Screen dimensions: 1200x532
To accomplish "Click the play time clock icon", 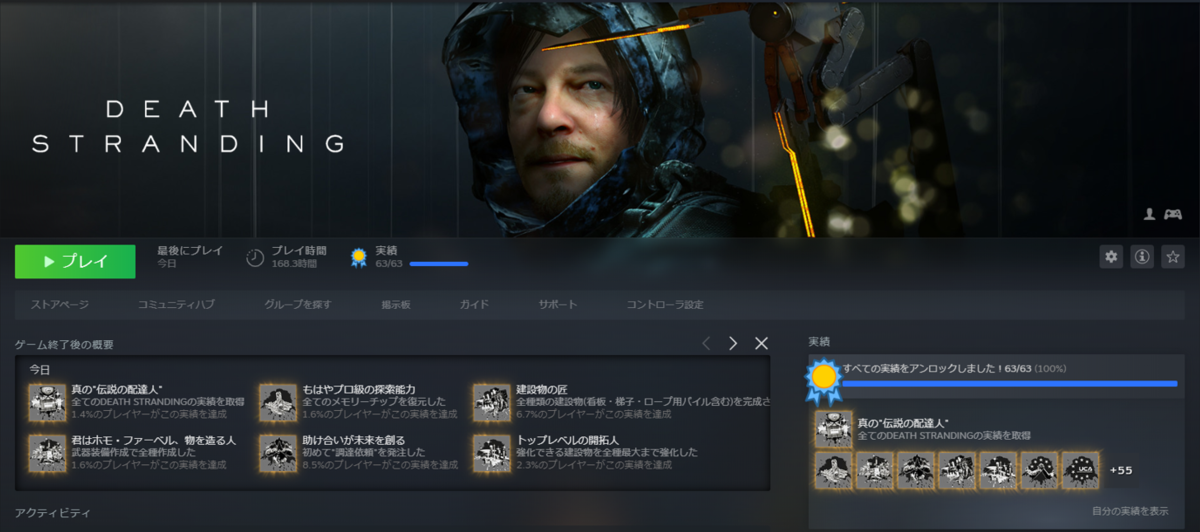I will pos(255,258).
